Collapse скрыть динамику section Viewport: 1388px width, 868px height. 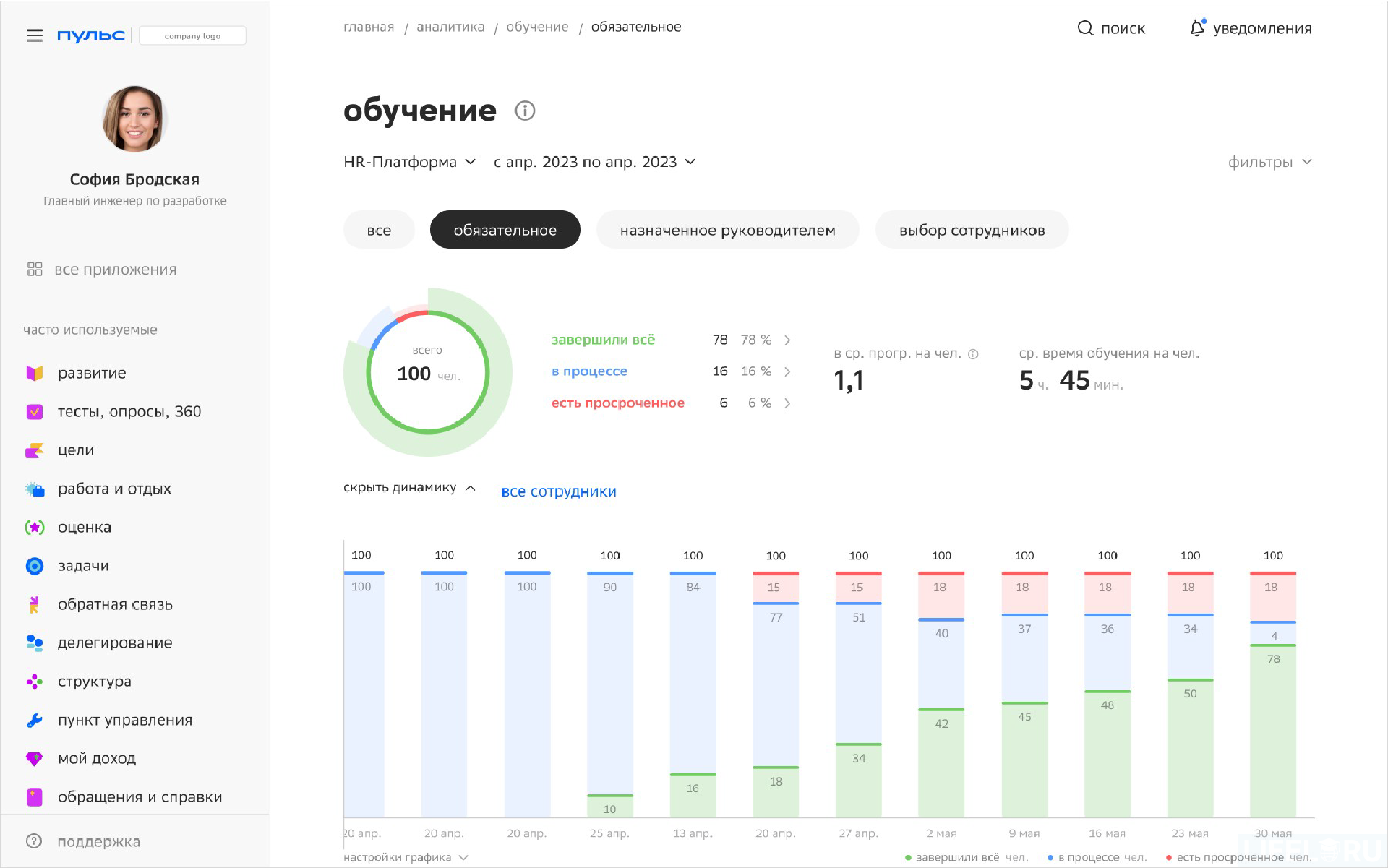(409, 487)
